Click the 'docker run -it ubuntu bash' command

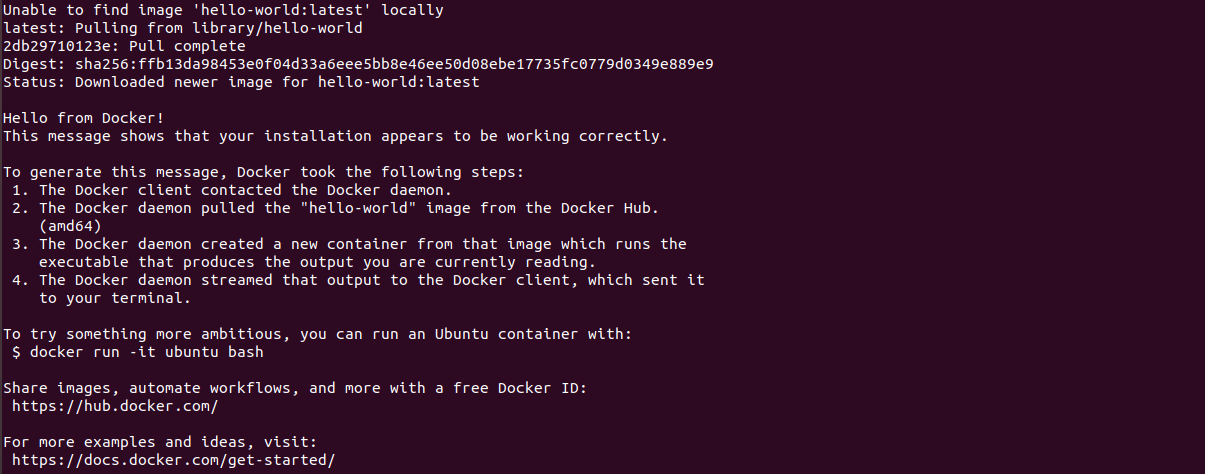pyautogui.click(x=147, y=352)
